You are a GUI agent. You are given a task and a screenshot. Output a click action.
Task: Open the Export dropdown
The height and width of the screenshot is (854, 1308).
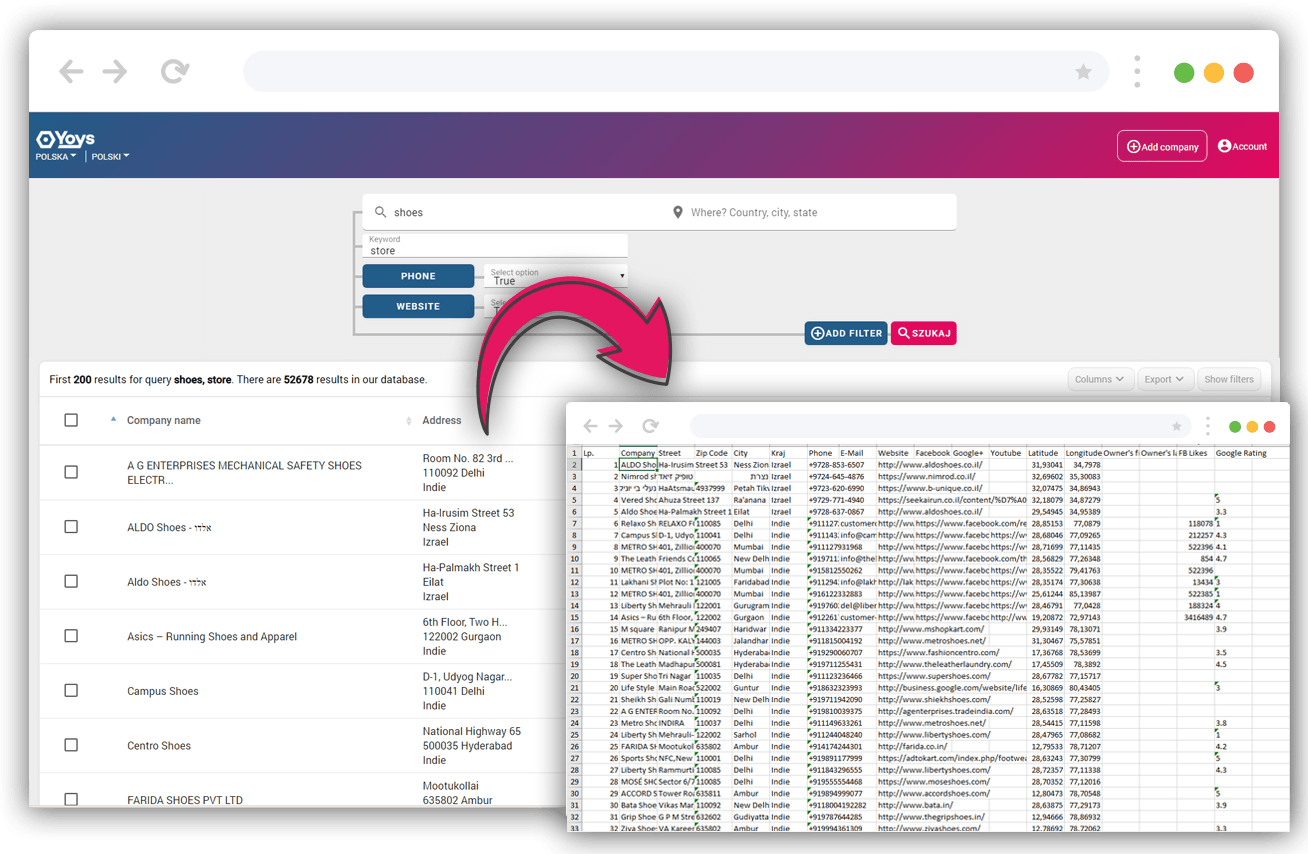point(1165,379)
